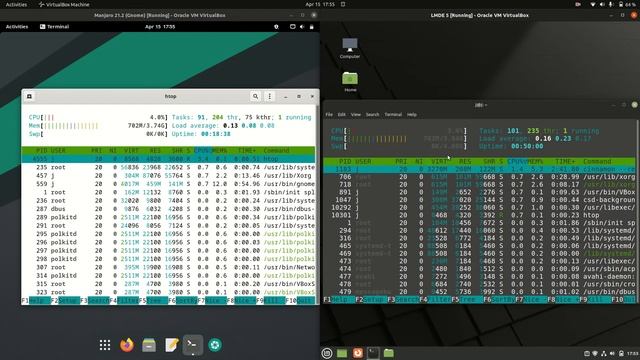This screenshot has height=360, width=640.
Task: Open the green round app in Manjaro dock
Action: (215, 345)
